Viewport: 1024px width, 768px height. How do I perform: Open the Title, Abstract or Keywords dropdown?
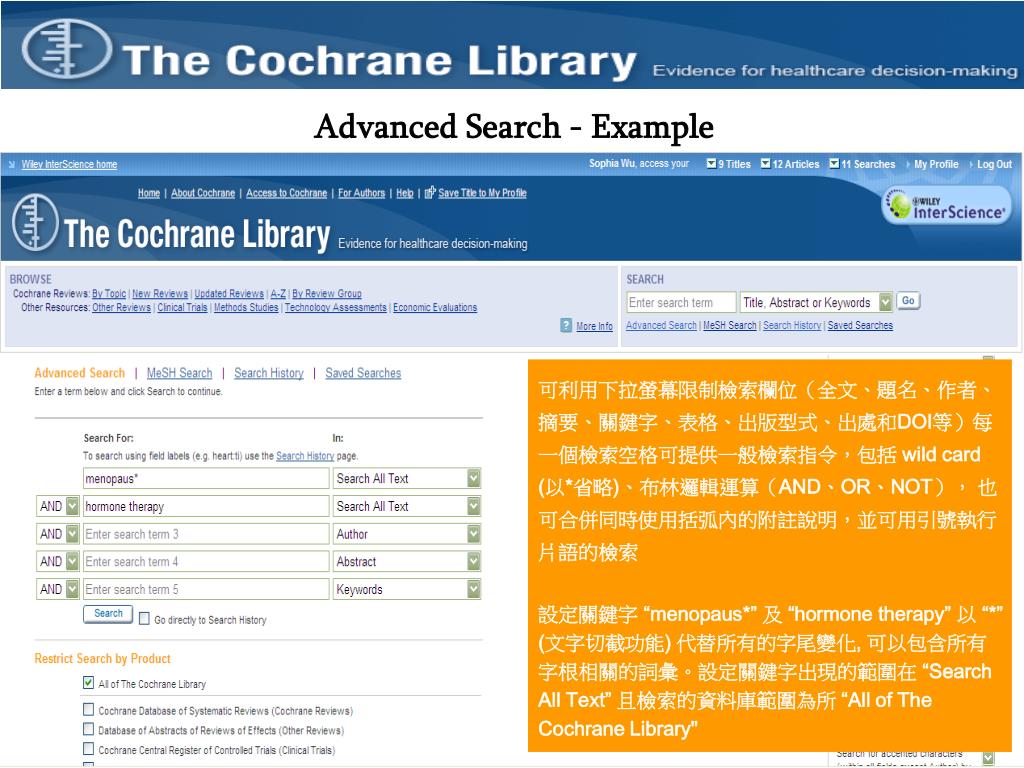885,302
